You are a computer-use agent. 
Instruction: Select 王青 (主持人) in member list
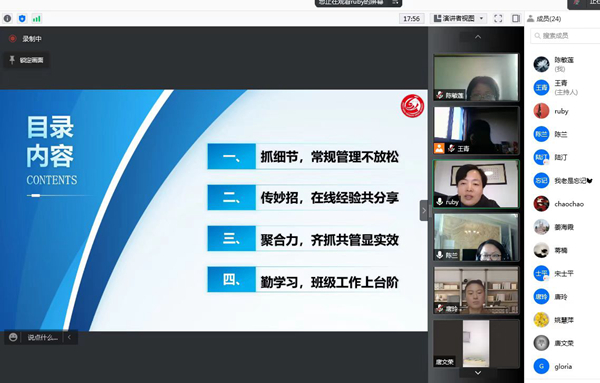coord(566,88)
